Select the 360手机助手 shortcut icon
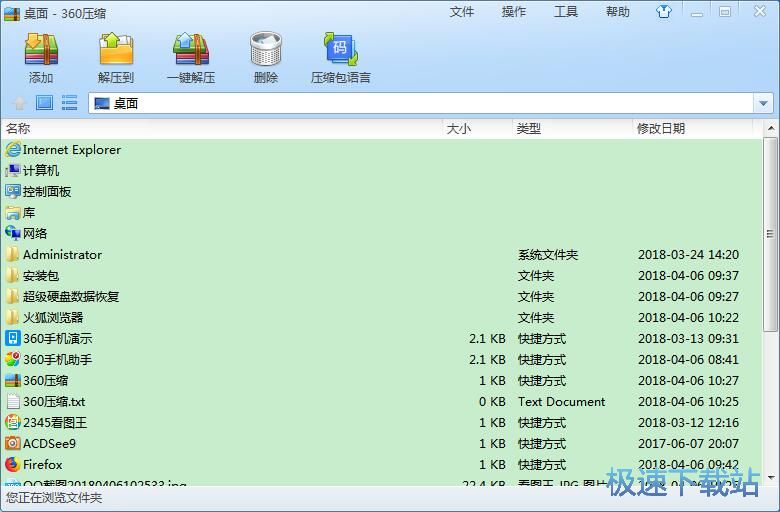The image size is (780, 512). click(13, 359)
